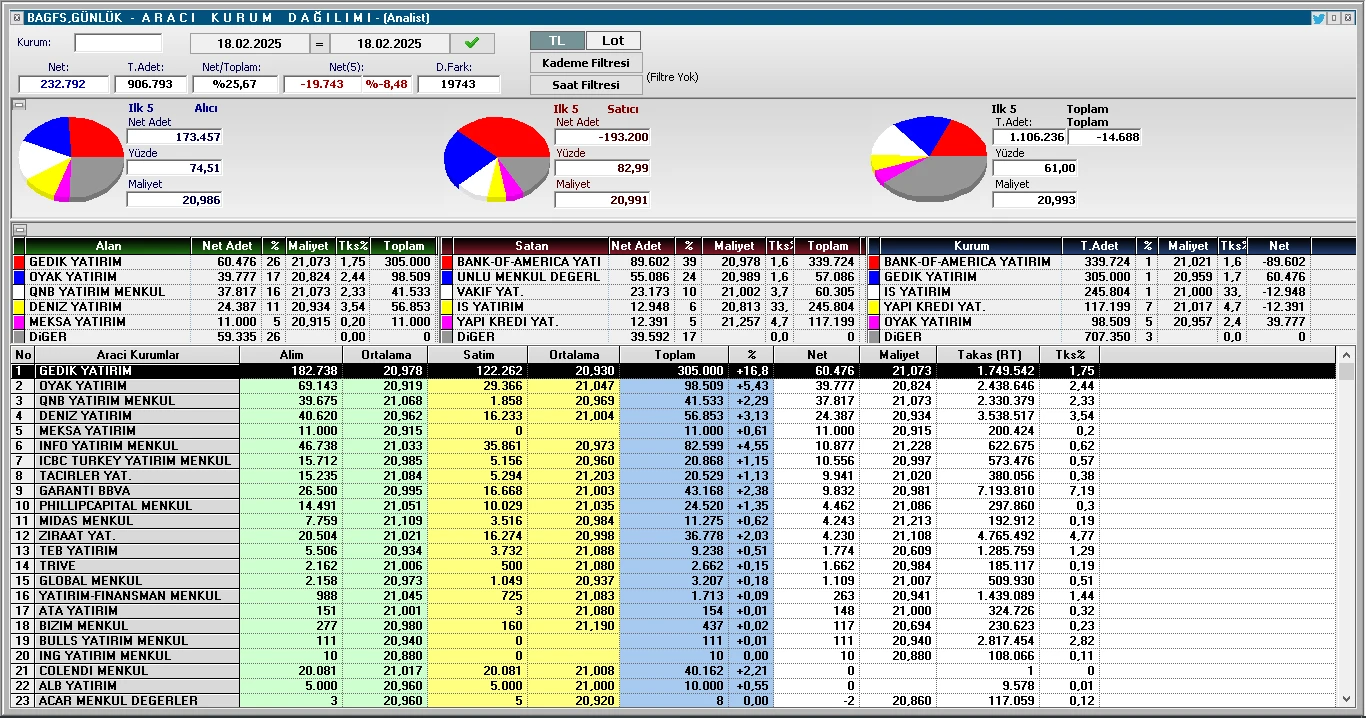1366x718 pixels.
Task: Click white swatch beside VAKIF YAT.
Action: pos(447,292)
